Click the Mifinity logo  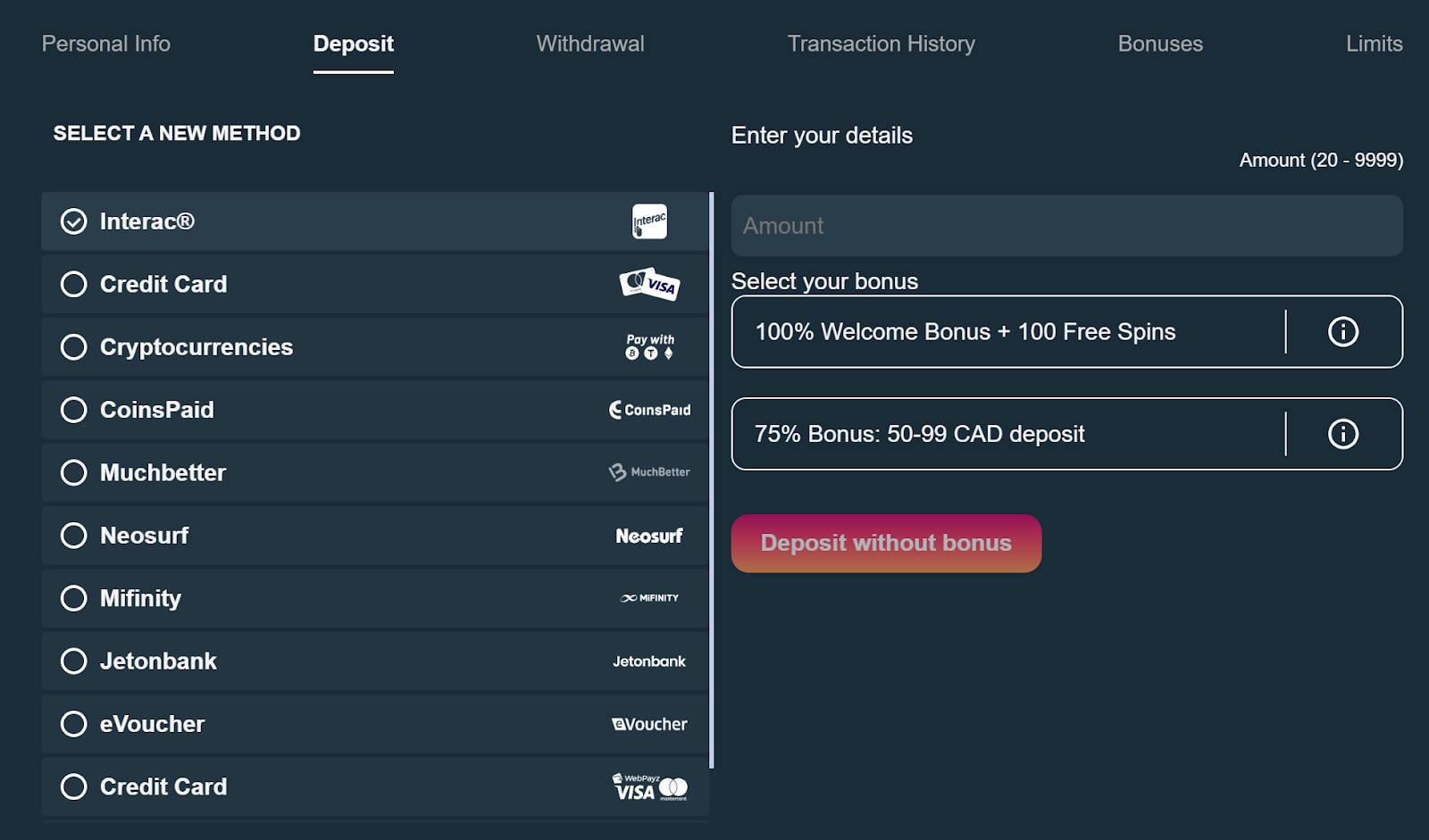click(649, 598)
